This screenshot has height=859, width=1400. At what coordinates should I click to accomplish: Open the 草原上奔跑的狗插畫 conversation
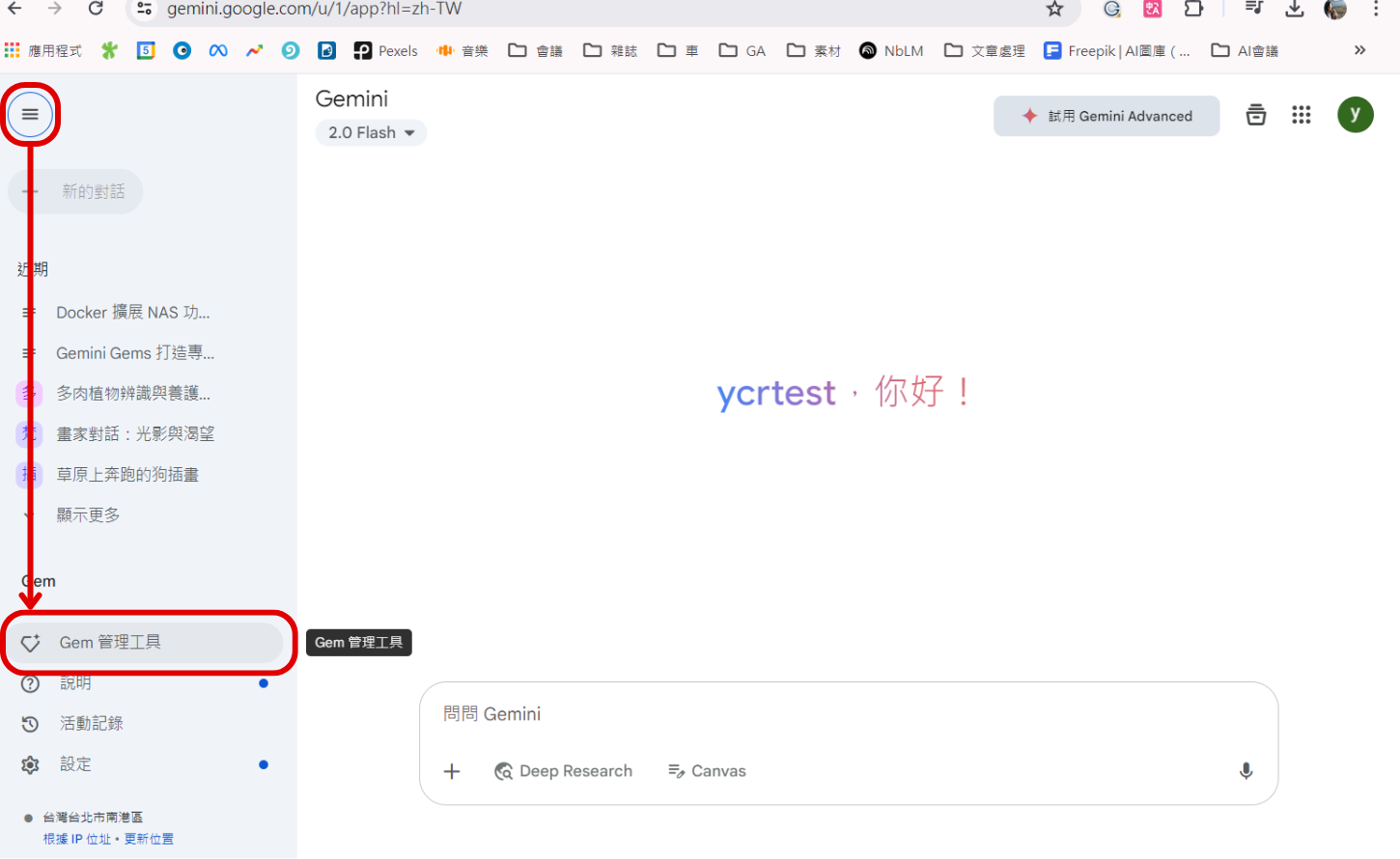click(x=127, y=475)
